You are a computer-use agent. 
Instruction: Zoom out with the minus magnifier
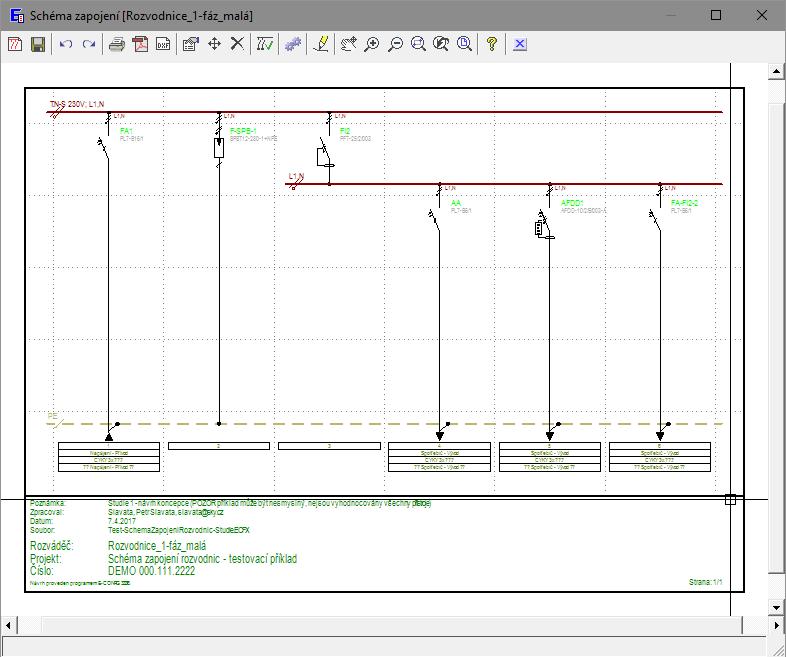point(395,44)
